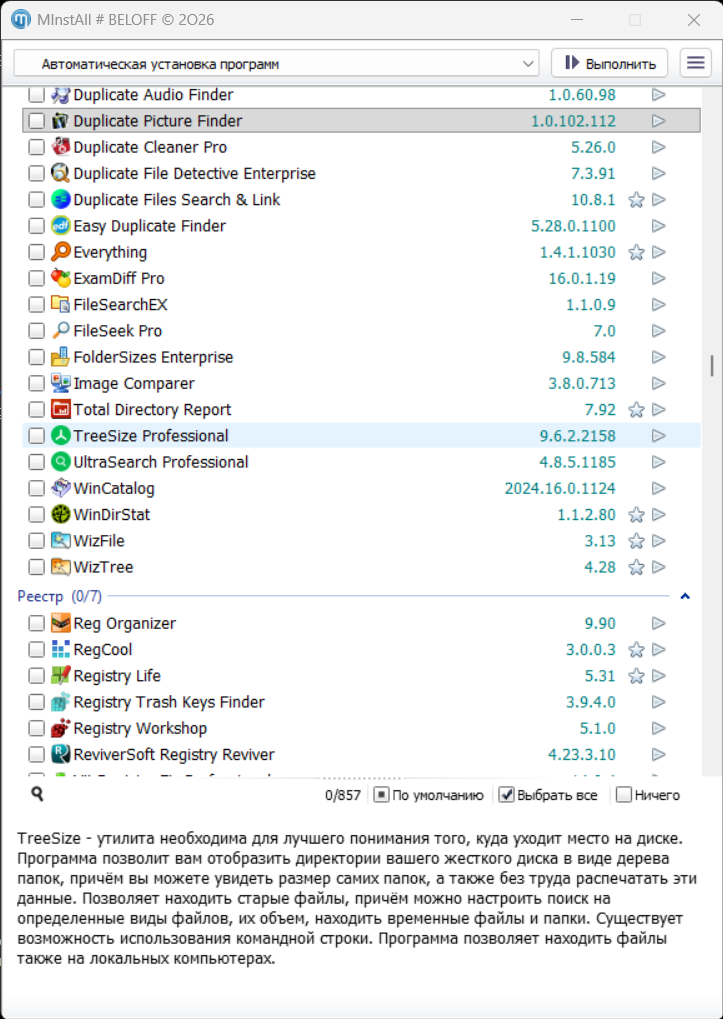Click the WinDirStat app icon

(61, 515)
